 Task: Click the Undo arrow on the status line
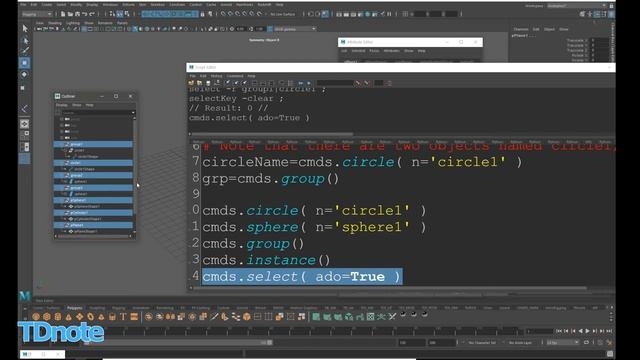pos(84,14)
